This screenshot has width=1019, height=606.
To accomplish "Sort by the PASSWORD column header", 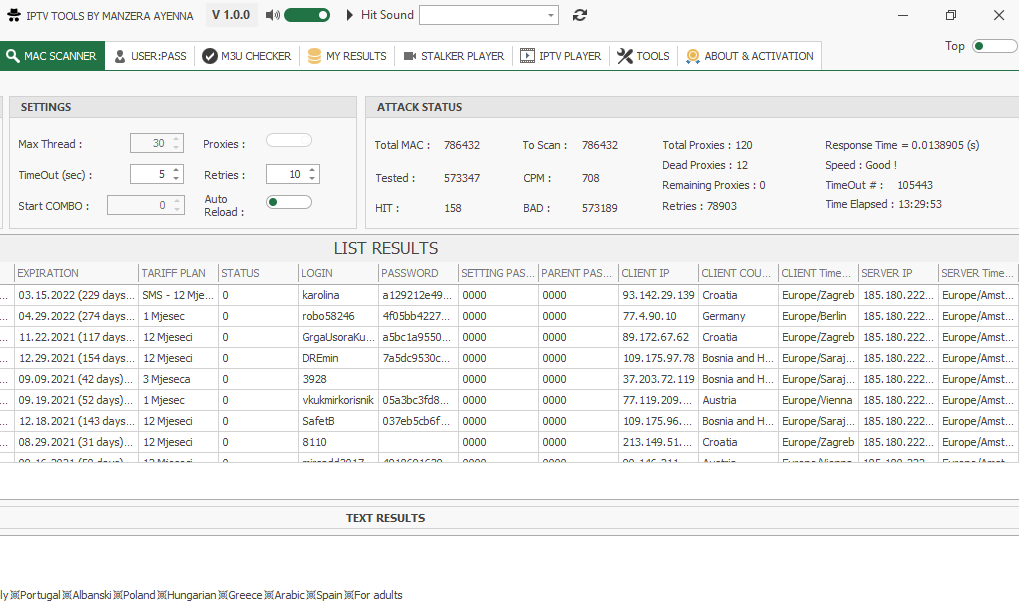I will 417,273.
